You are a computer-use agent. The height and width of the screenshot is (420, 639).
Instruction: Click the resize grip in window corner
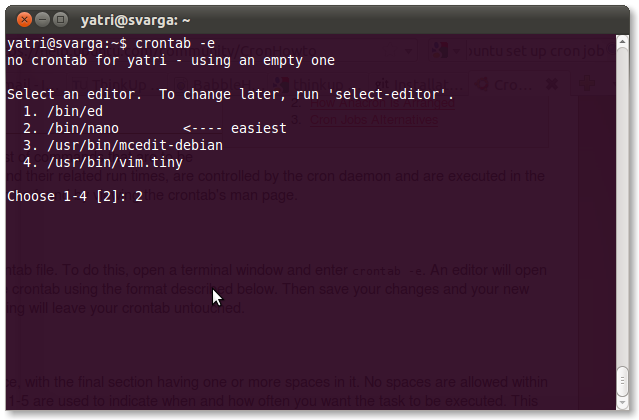pos(632,413)
